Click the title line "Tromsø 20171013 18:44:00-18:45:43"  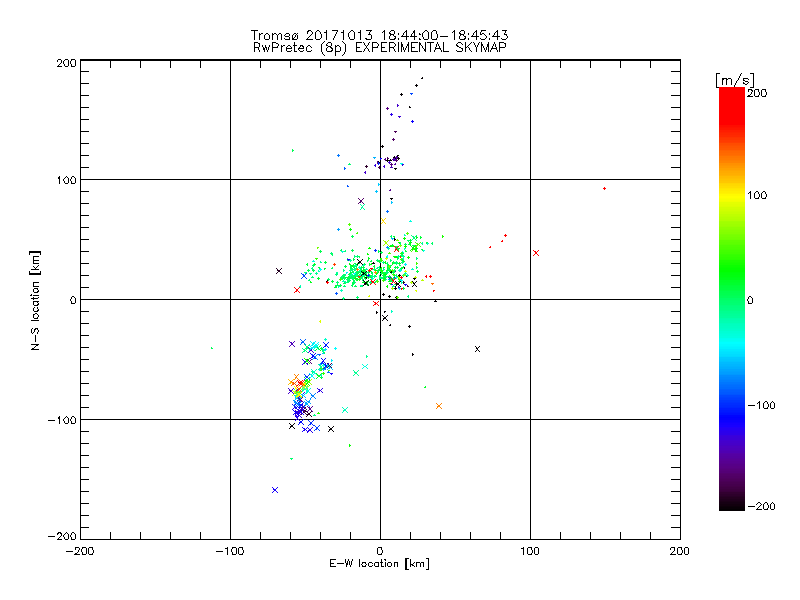pos(379,35)
